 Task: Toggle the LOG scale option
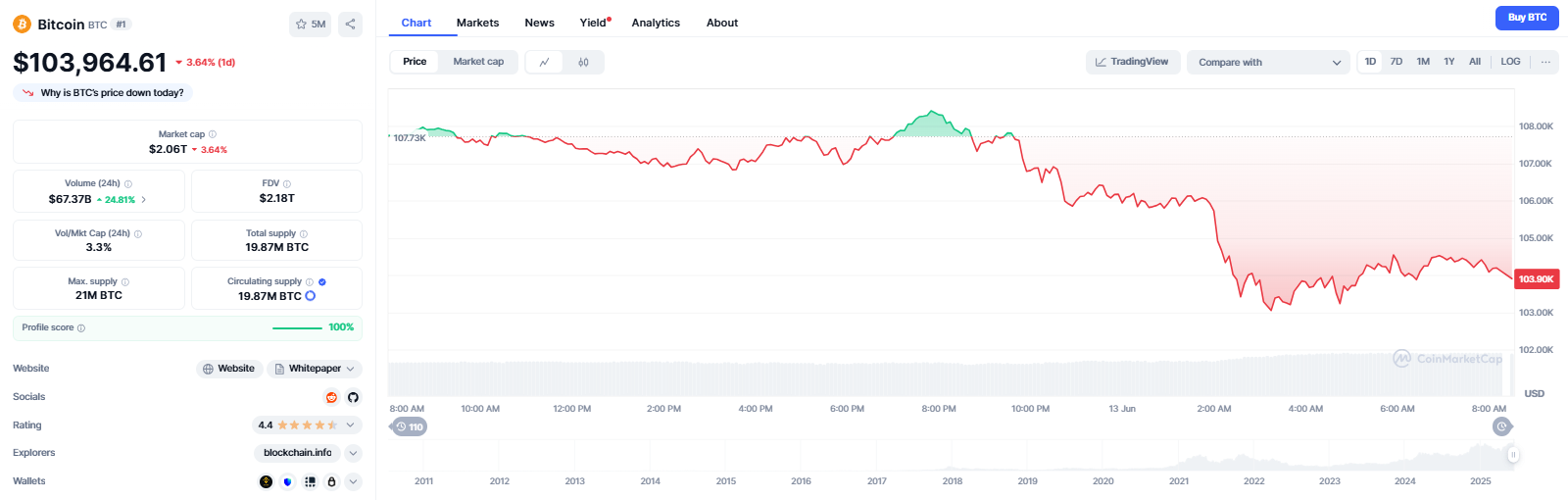[1510, 62]
